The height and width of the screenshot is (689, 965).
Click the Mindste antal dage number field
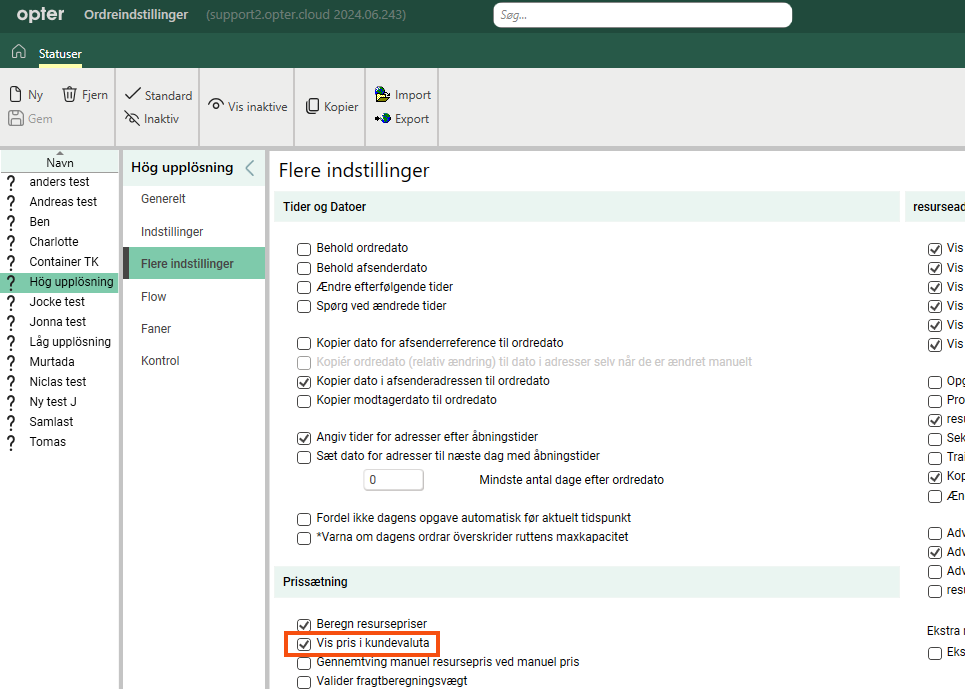[x=392, y=480]
